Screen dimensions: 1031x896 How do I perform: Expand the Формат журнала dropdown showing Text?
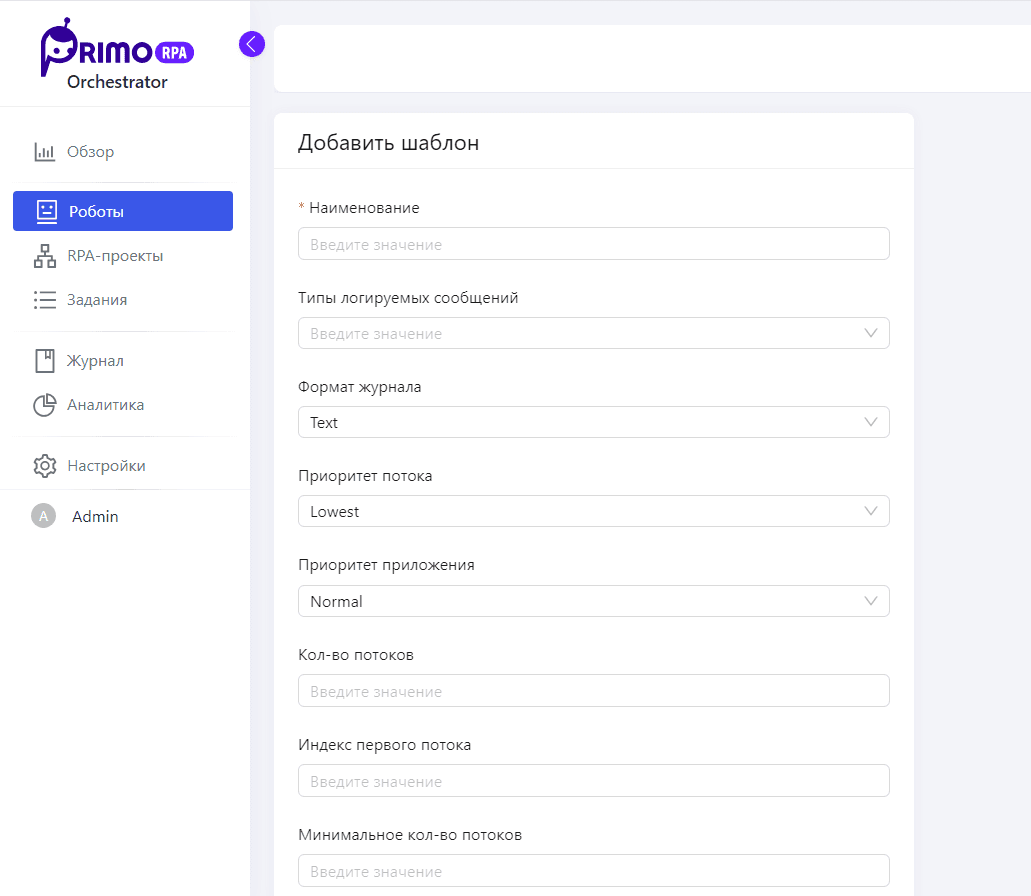(x=593, y=422)
